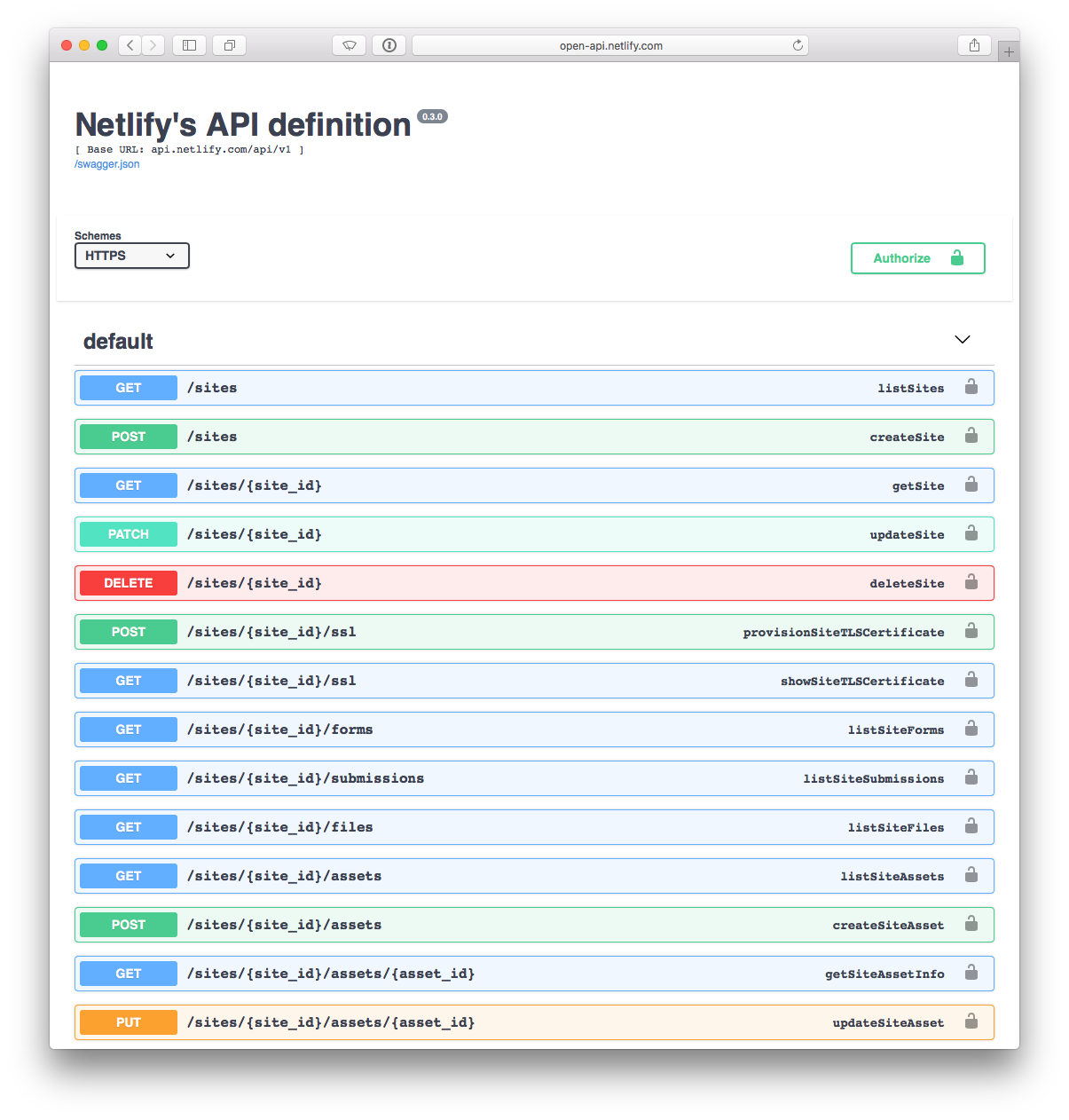Click the lock icon on listSiteAssets row

(971, 875)
